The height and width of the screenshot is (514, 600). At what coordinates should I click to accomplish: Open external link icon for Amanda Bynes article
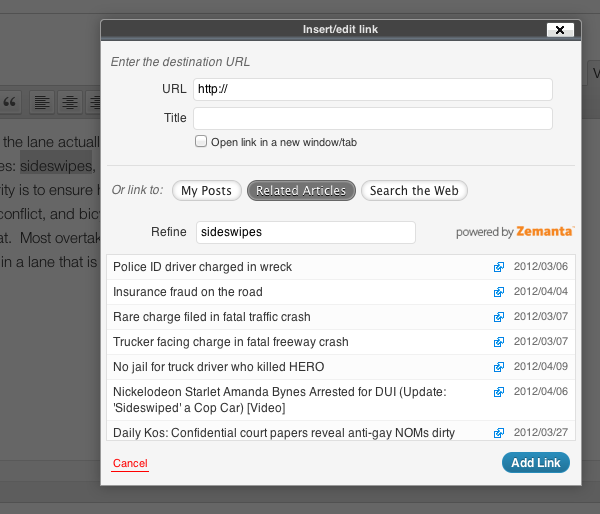click(x=499, y=392)
